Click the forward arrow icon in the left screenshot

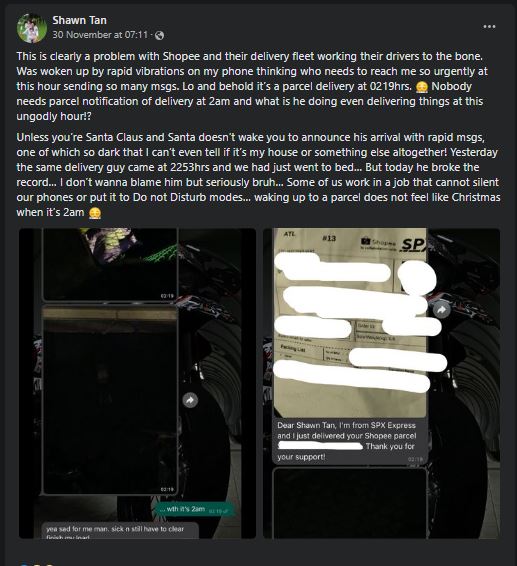pyautogui.click(x=190, y=400)
